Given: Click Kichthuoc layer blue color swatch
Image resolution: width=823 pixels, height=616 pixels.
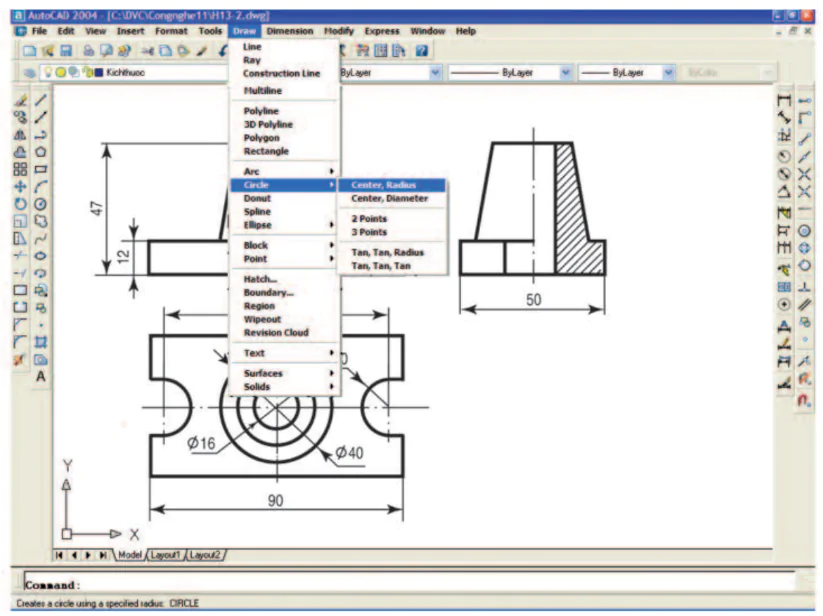Looking at the screenshot, I should pos(99,72).
